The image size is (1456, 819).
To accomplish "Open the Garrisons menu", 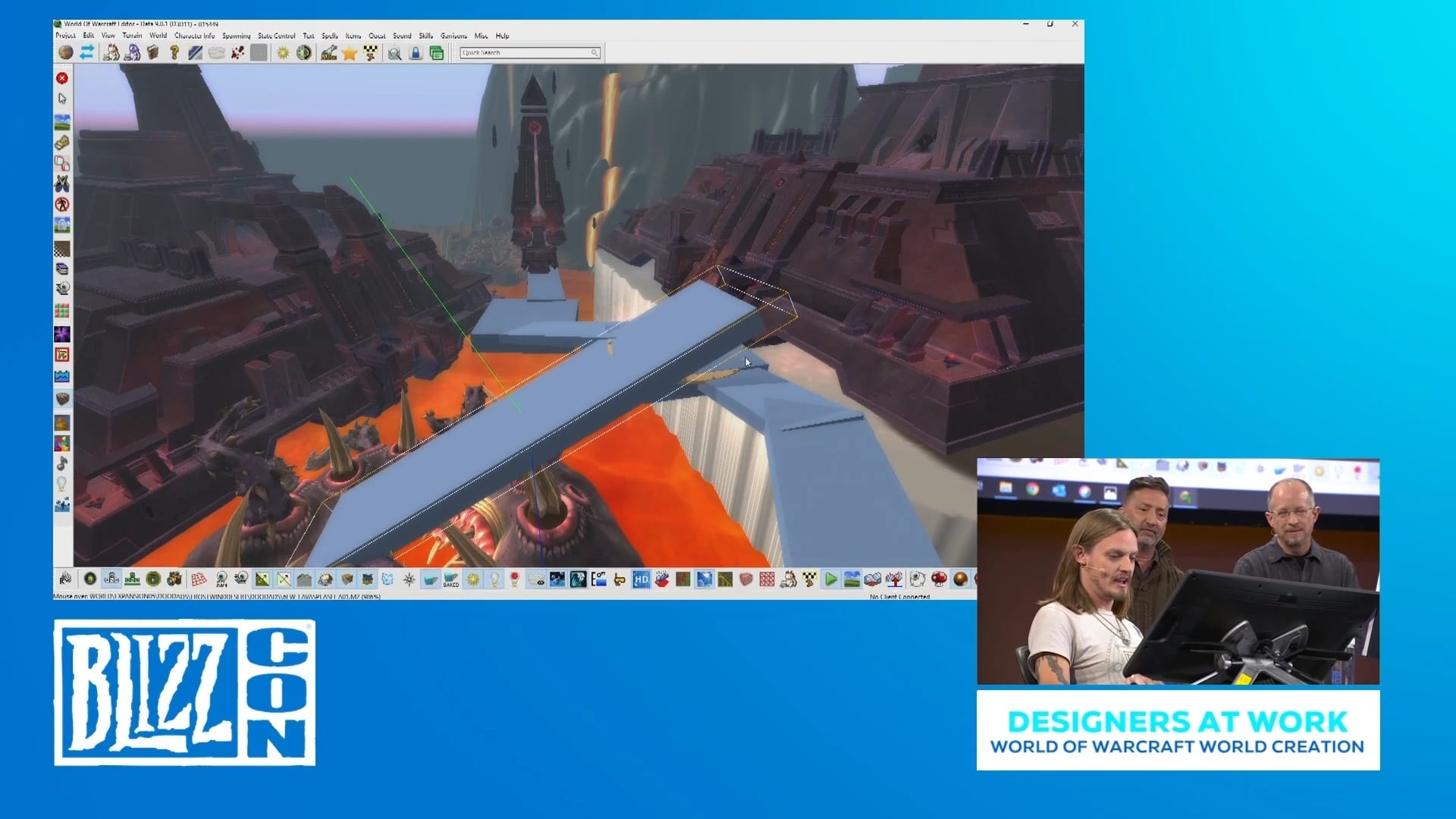I will [x=453, y=36].
